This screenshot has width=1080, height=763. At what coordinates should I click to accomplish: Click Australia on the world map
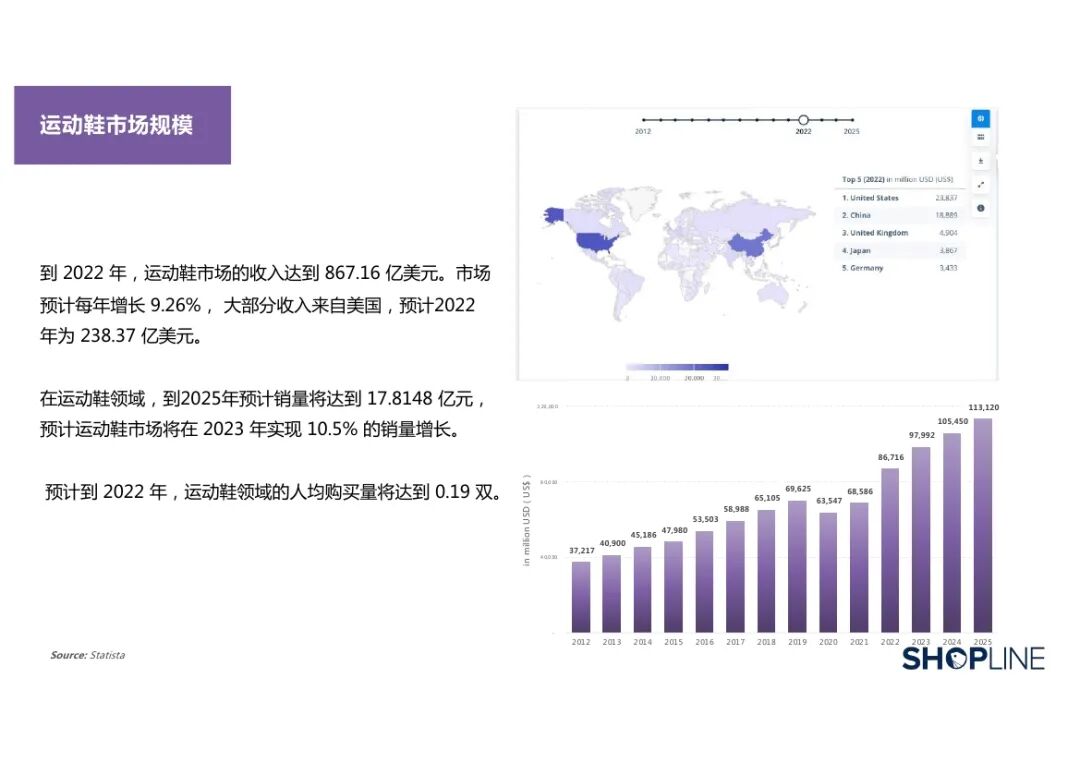[773, 294]
